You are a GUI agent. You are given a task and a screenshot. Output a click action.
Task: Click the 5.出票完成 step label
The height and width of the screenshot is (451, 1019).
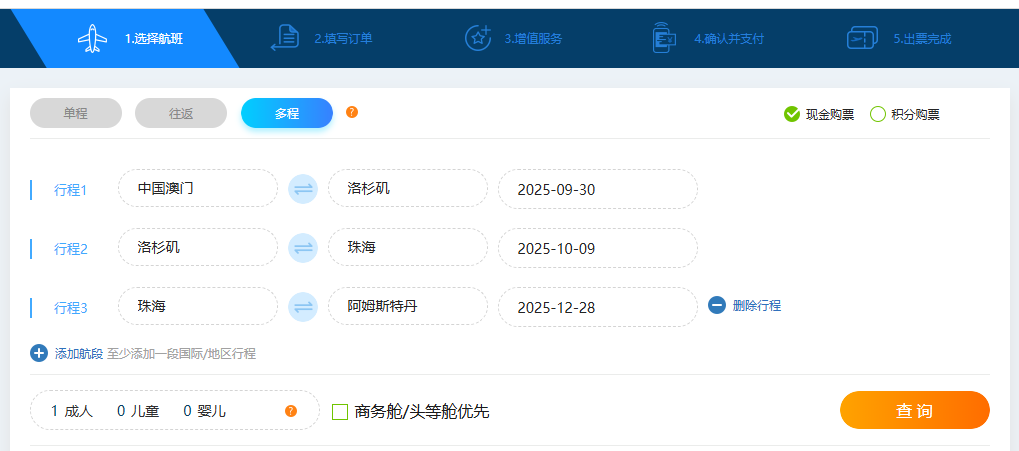tap(922, 39)
